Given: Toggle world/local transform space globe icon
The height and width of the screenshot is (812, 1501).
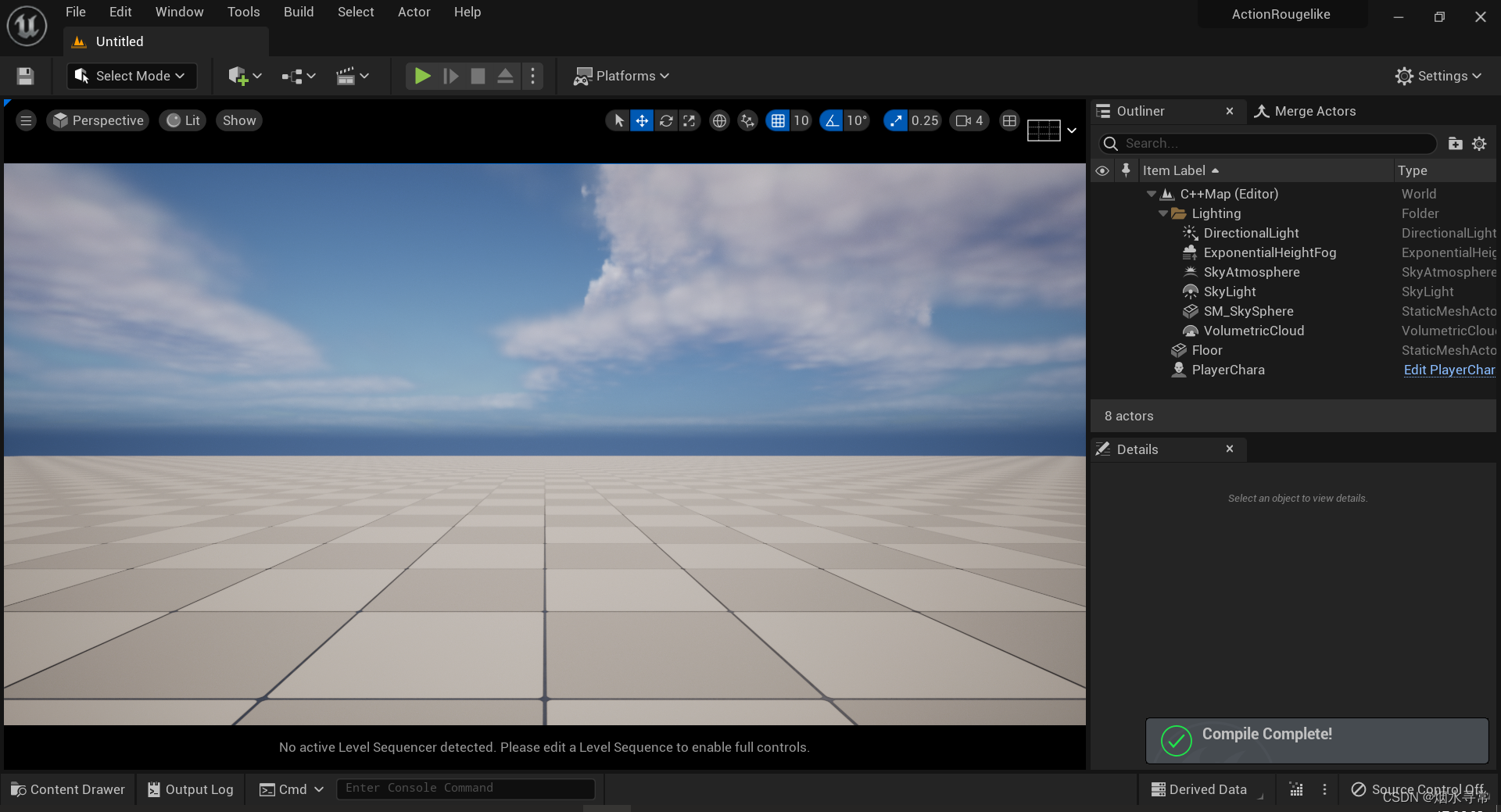Looking at the screenshot, I should [x=719, y=120].
